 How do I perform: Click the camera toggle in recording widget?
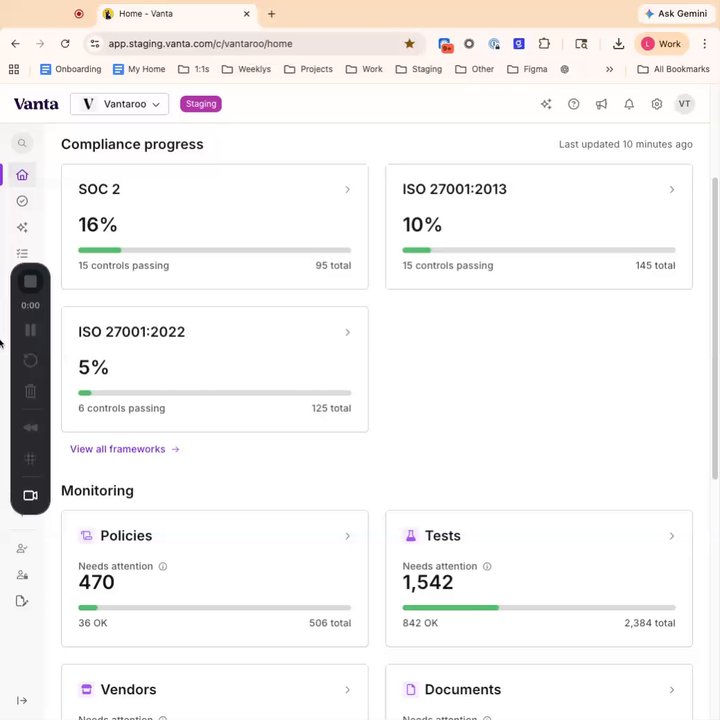click(30, 495)
